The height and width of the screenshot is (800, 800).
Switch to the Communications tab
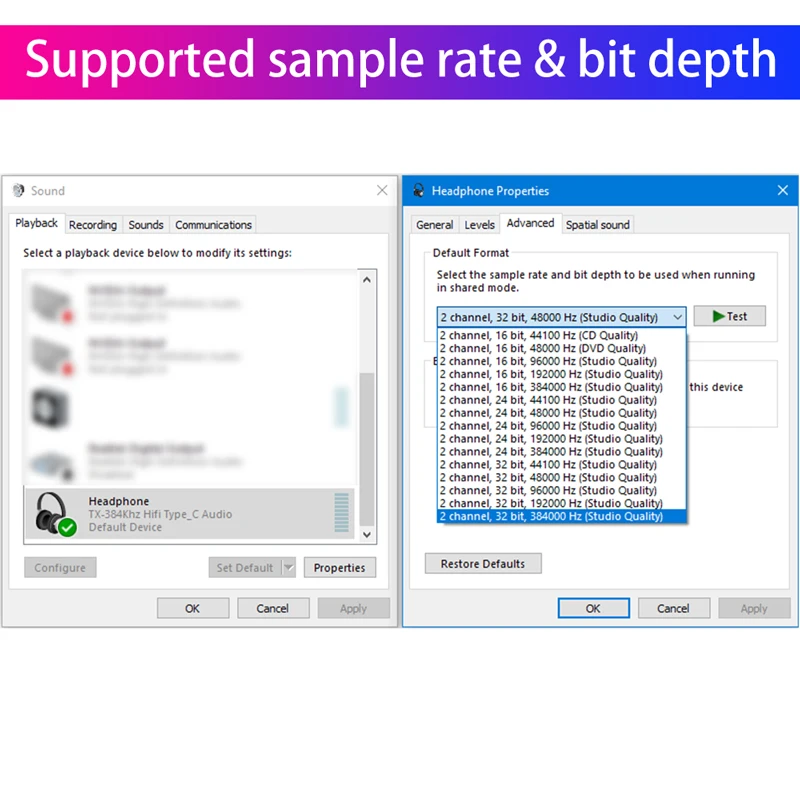point(213,225)
